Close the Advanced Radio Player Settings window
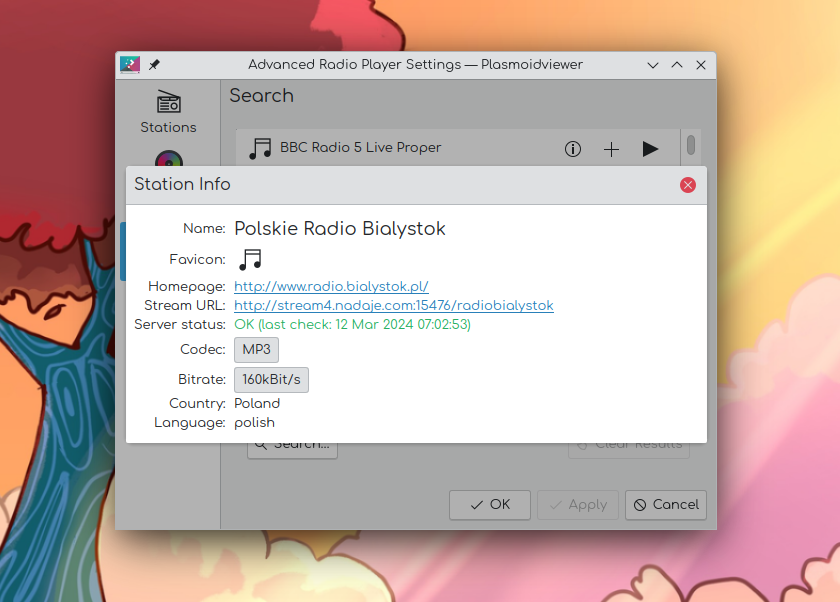Image resolution: width=840 pixels, height=602 pixels. (701, 65)
